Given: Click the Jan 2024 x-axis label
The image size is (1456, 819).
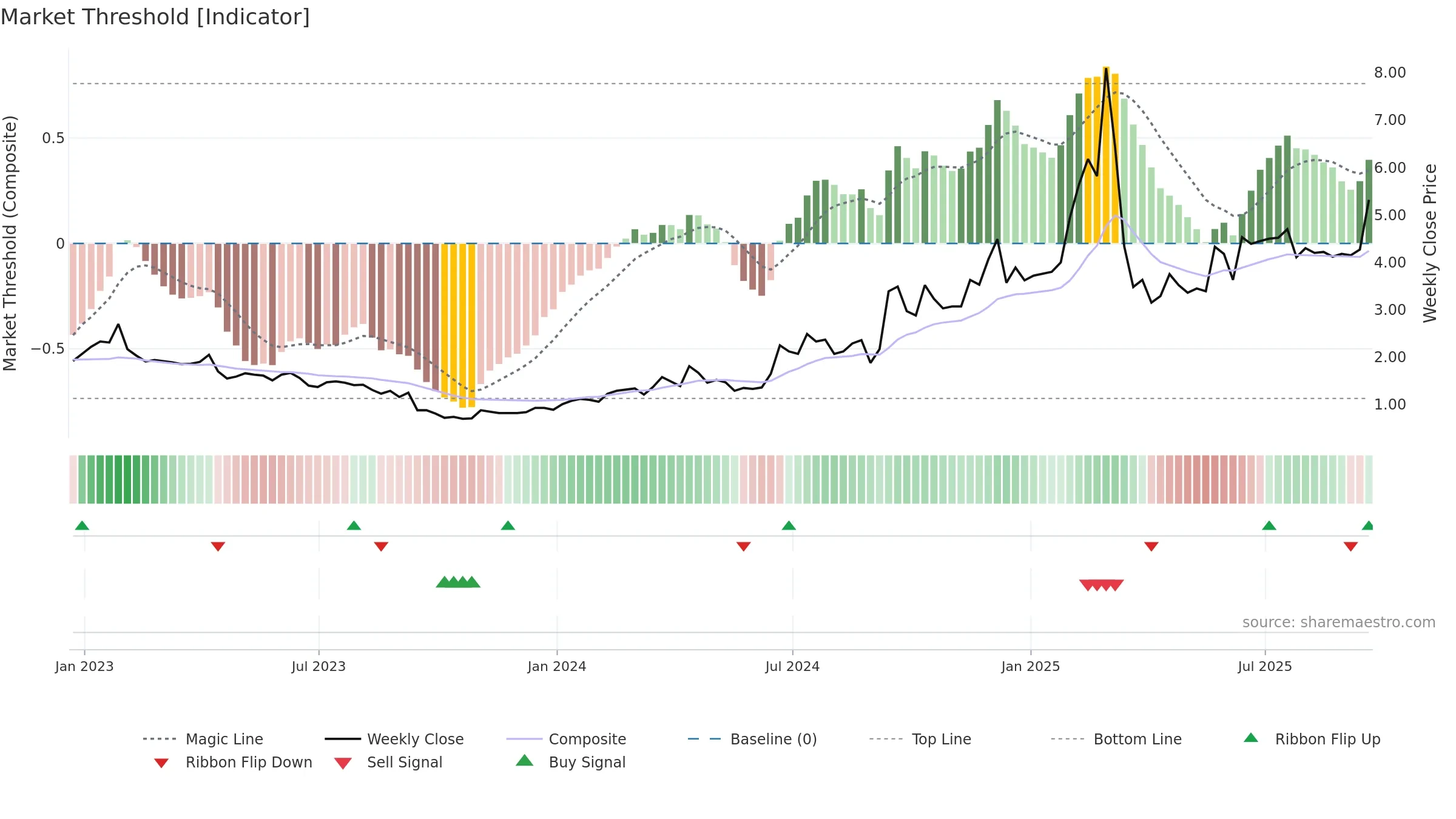Looking at the screenshot, I should tap(557, 667).
